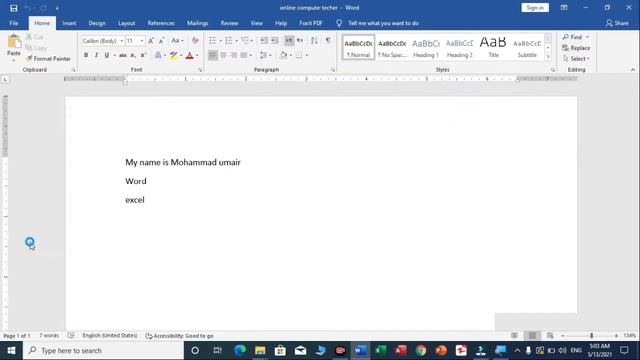Switch to the References tab
This screenshot has width=640, height=360.
point(161,23)
